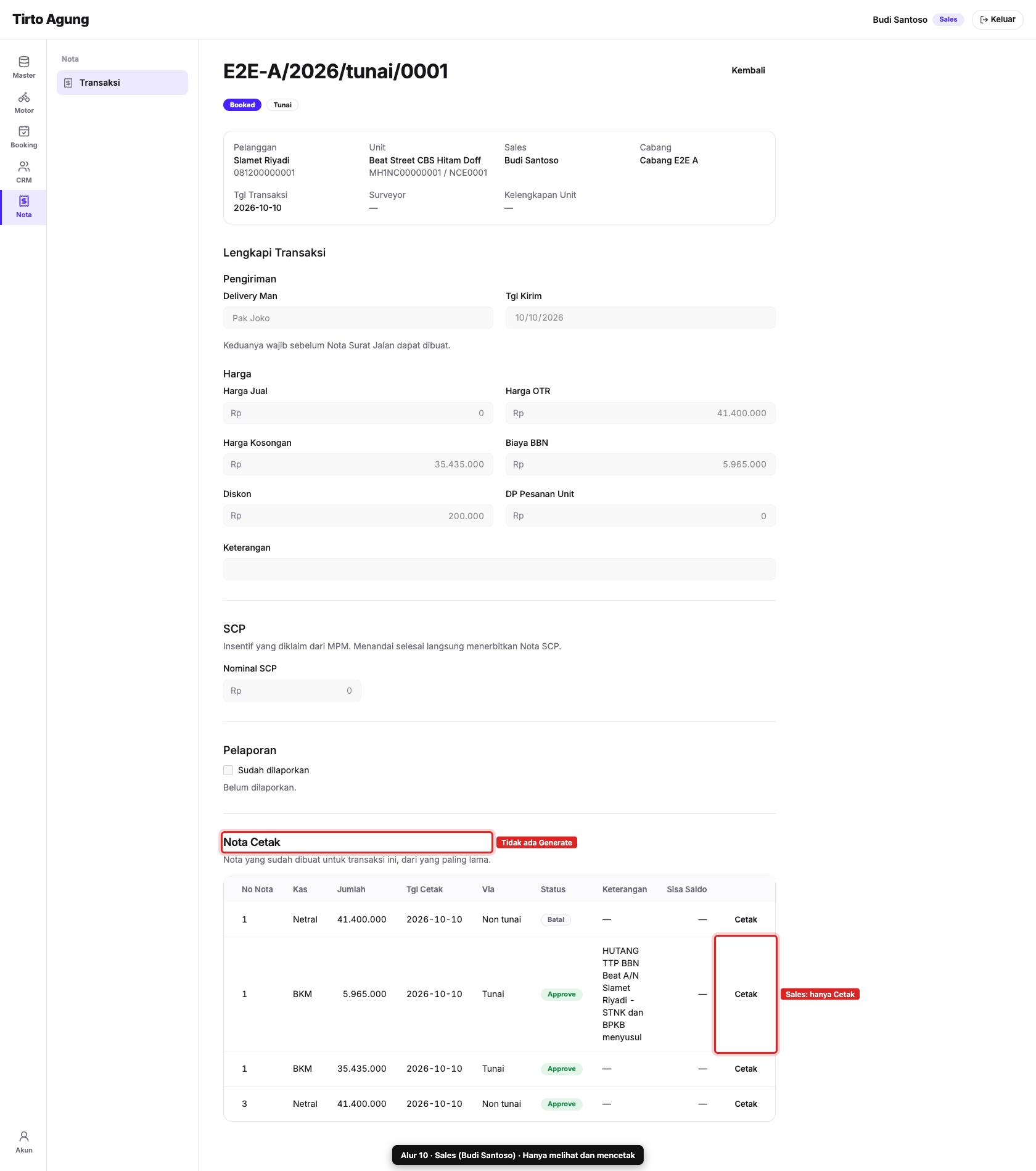Click the Budi Santoso user name in header
The height and width of the screenshot is (1171, 1036).
[900, 20]
